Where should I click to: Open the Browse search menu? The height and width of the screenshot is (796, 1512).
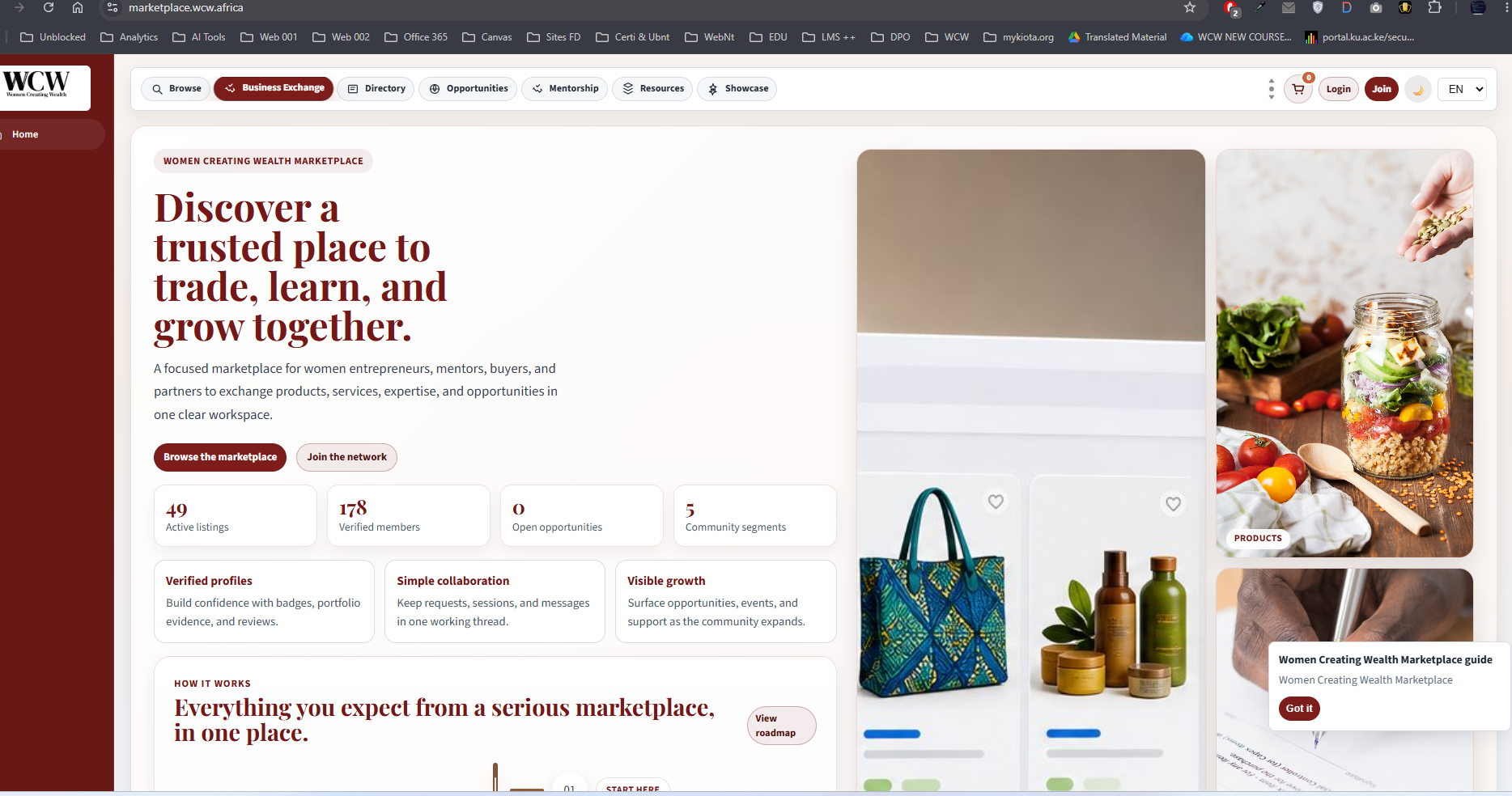[x=176, y=88]
